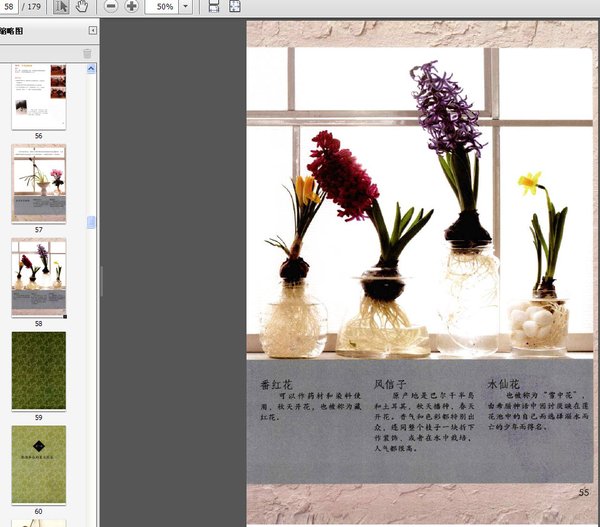Click the page number 55 on document
The image size is (600, 527).
(x=584, y=492)
